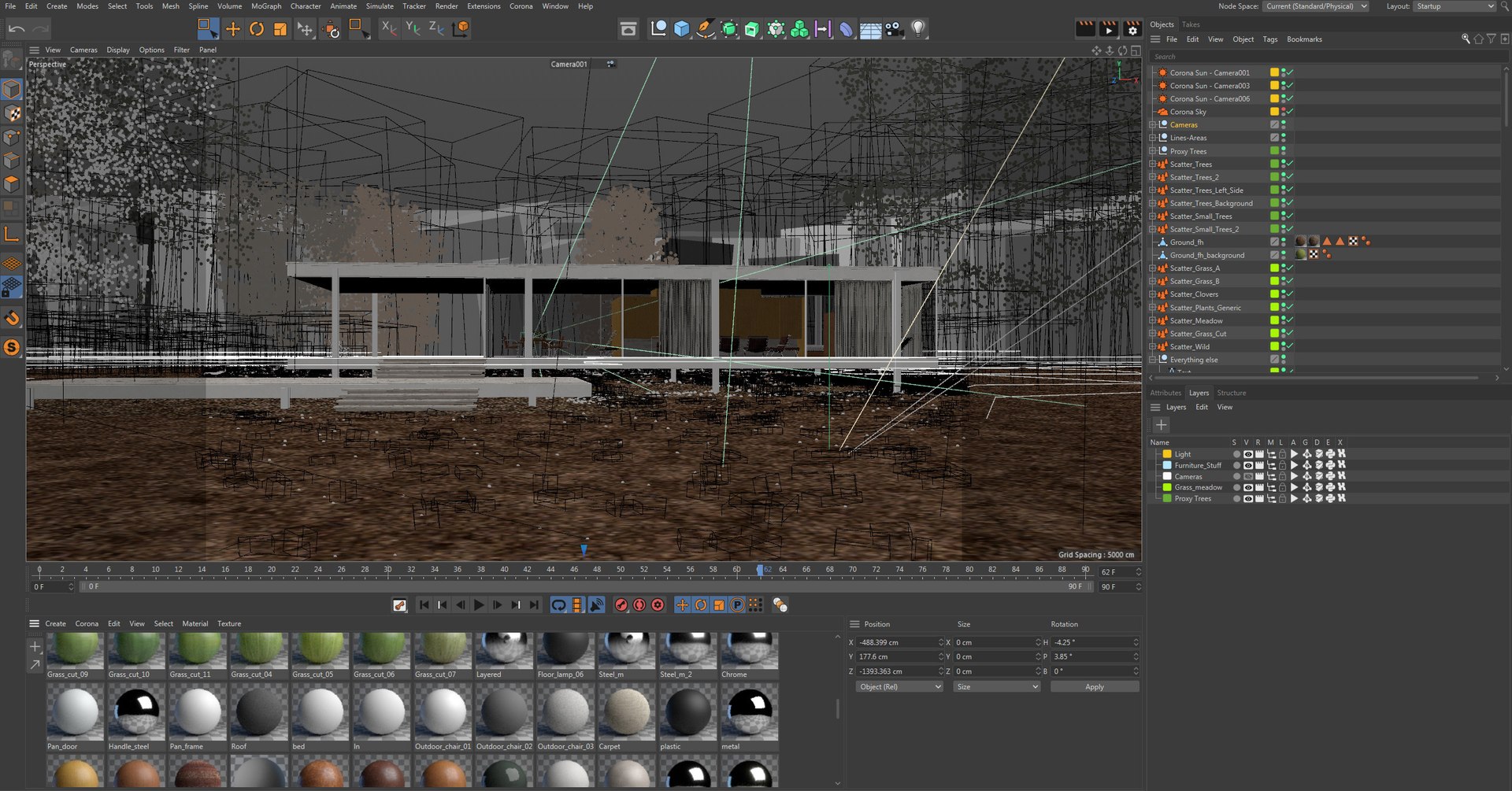
Task: Open Edit Render Settings
Action: (x=1132, y=29)
